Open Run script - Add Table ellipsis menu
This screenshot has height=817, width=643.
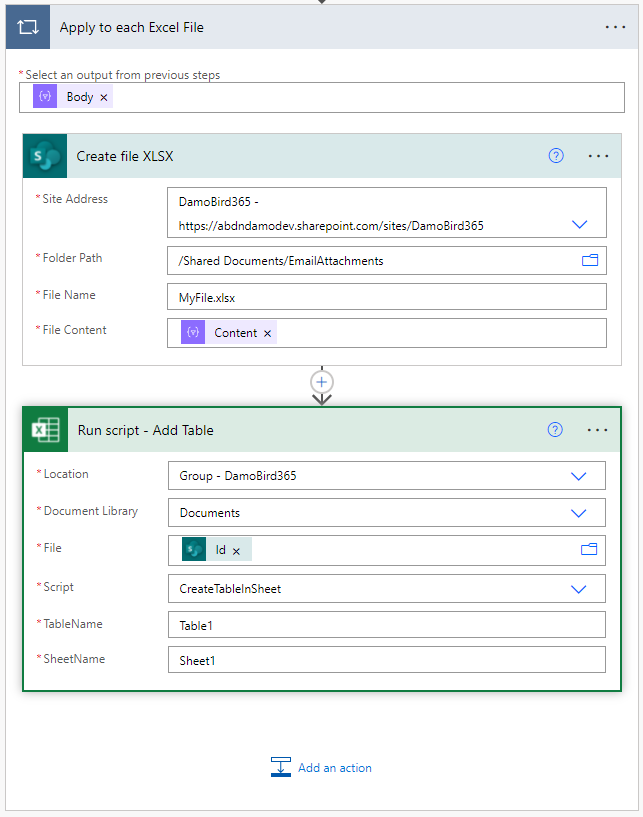(597, 430)
